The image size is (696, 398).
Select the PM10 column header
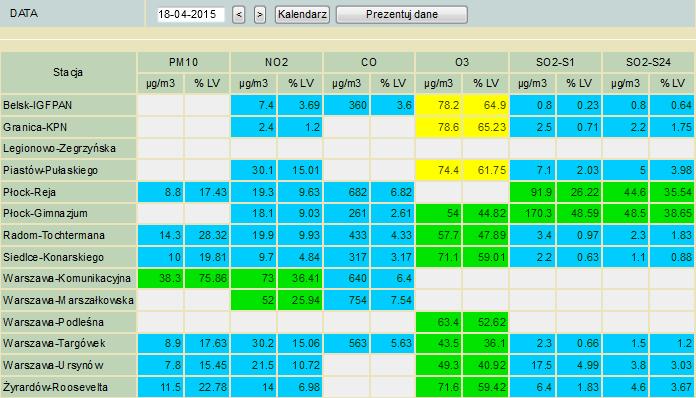click(183, 62)
